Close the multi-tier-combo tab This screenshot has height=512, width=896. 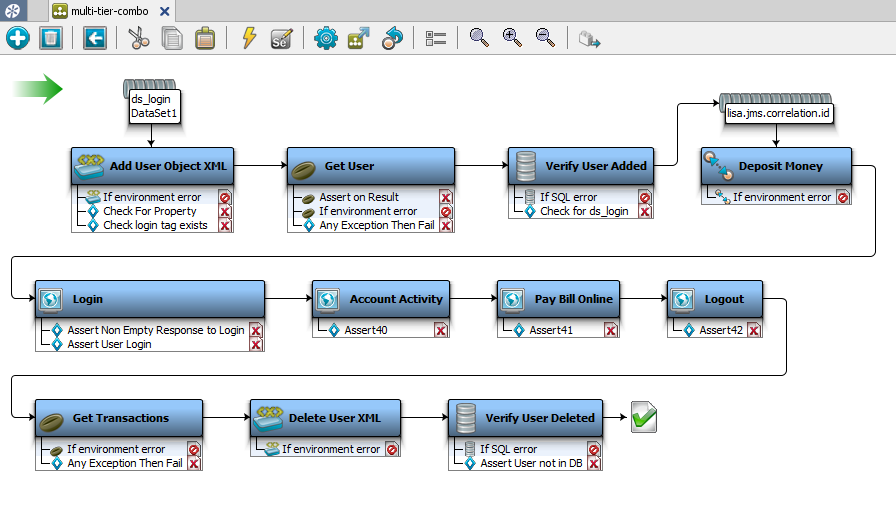coord(164,11)
